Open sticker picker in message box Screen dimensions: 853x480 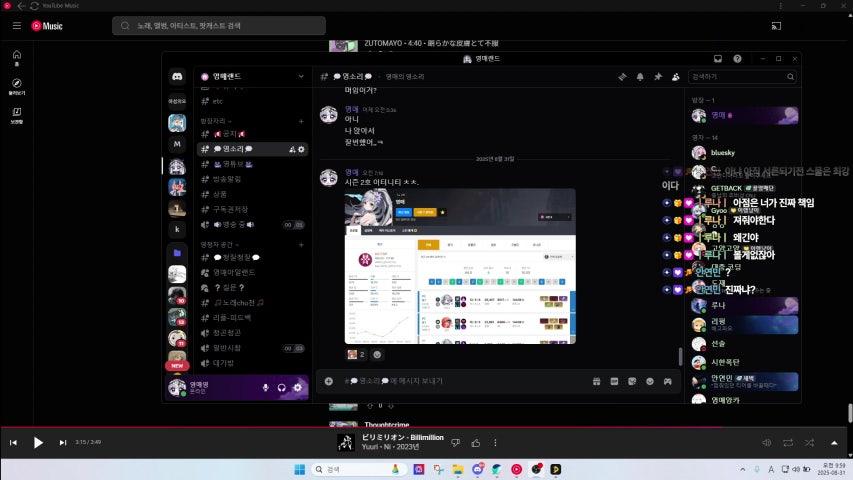(x=632, y=381)
